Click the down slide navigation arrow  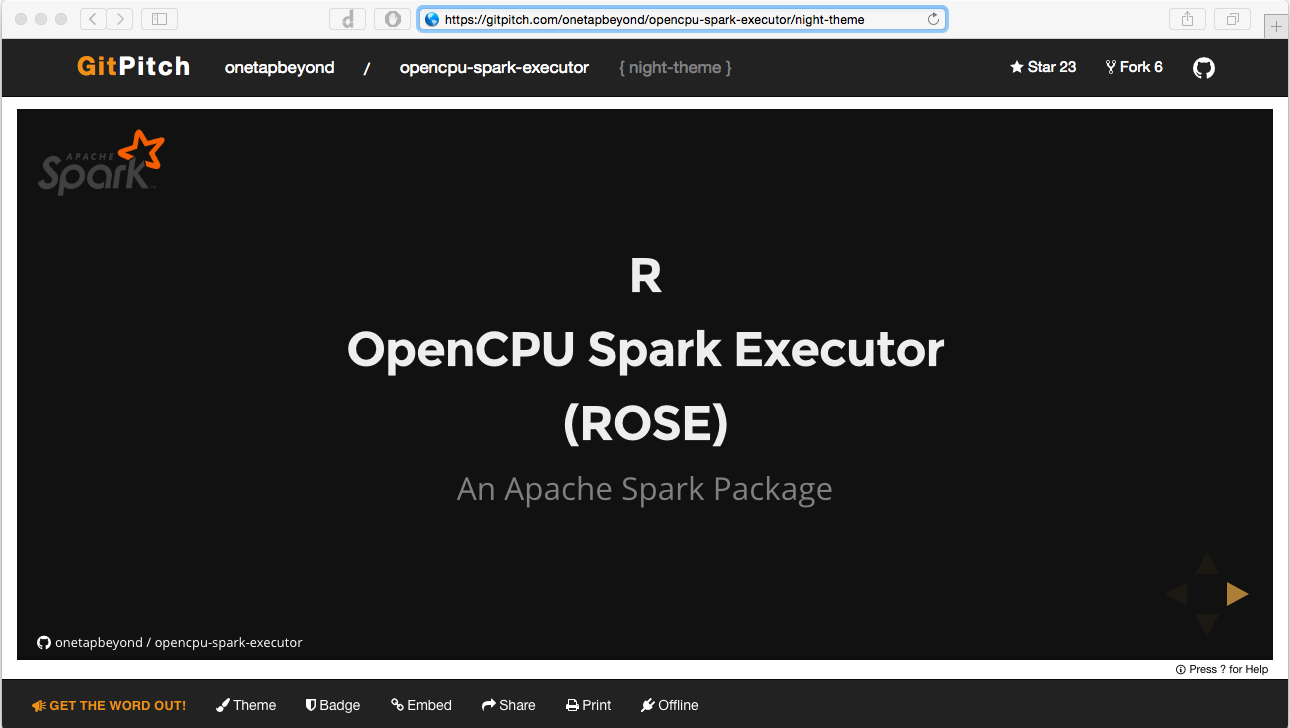point(1207,624)
